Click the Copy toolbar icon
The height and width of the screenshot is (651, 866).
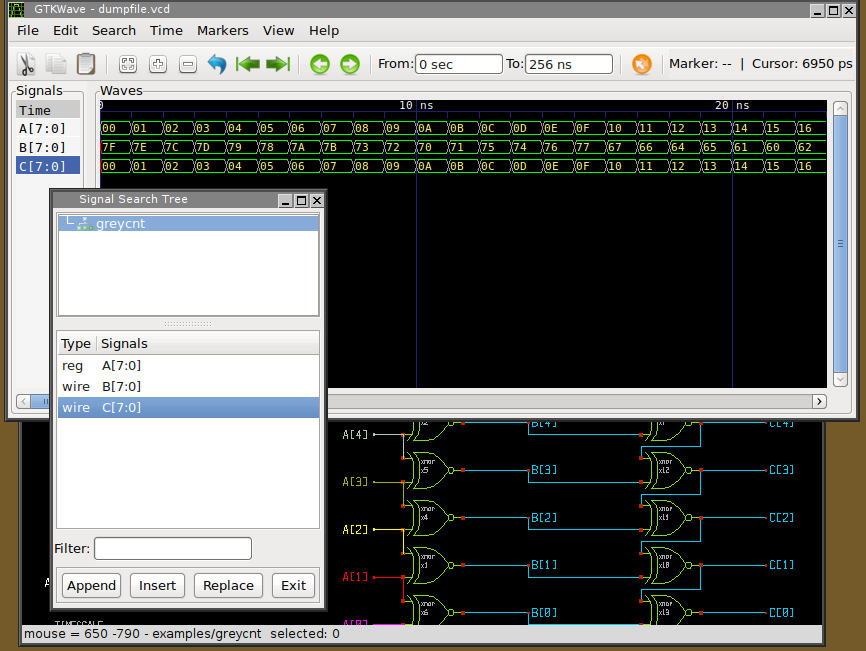56,64
